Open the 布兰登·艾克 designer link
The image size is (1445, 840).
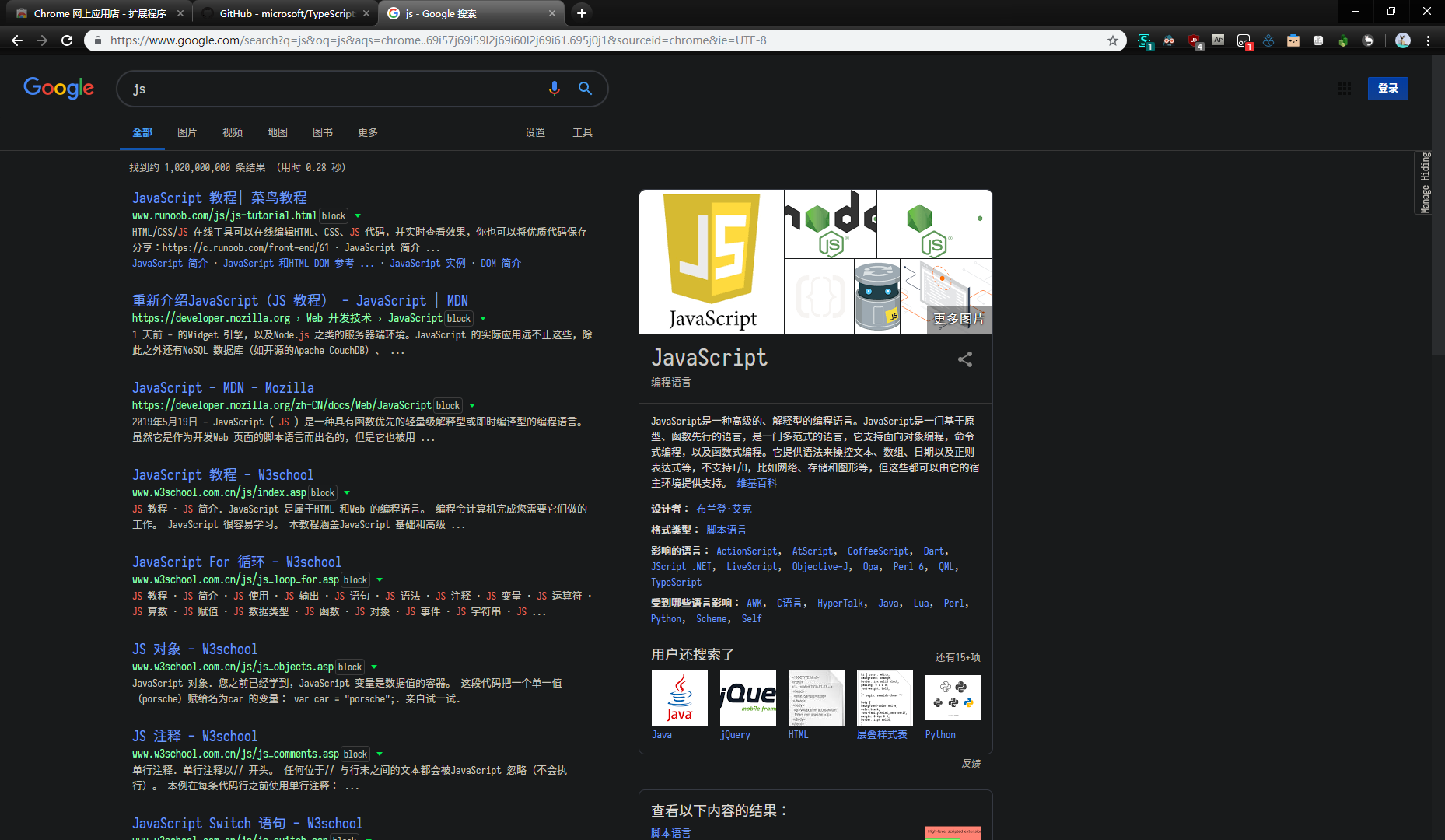[724, 509]
